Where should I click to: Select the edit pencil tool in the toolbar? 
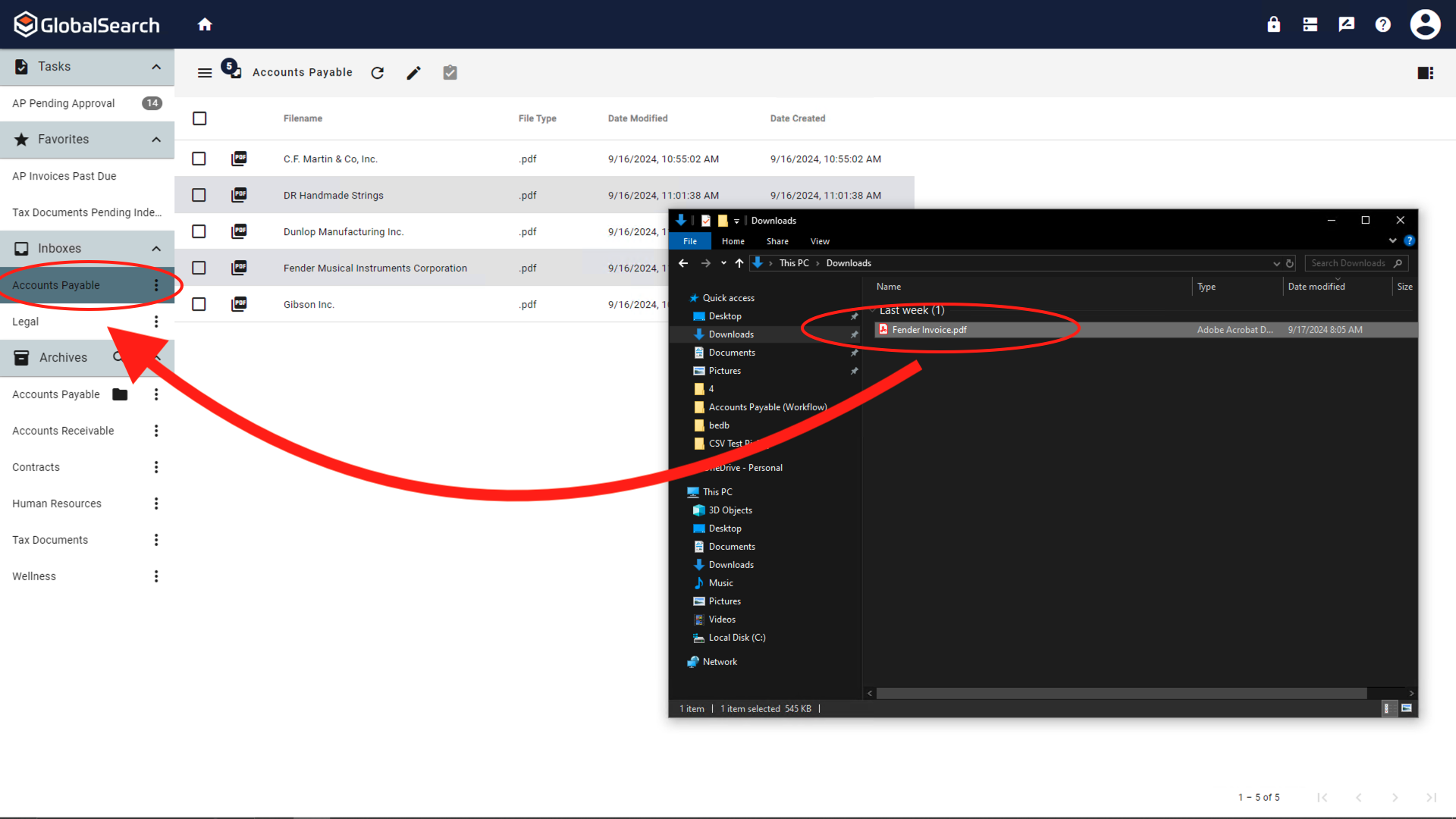(413, 73)
